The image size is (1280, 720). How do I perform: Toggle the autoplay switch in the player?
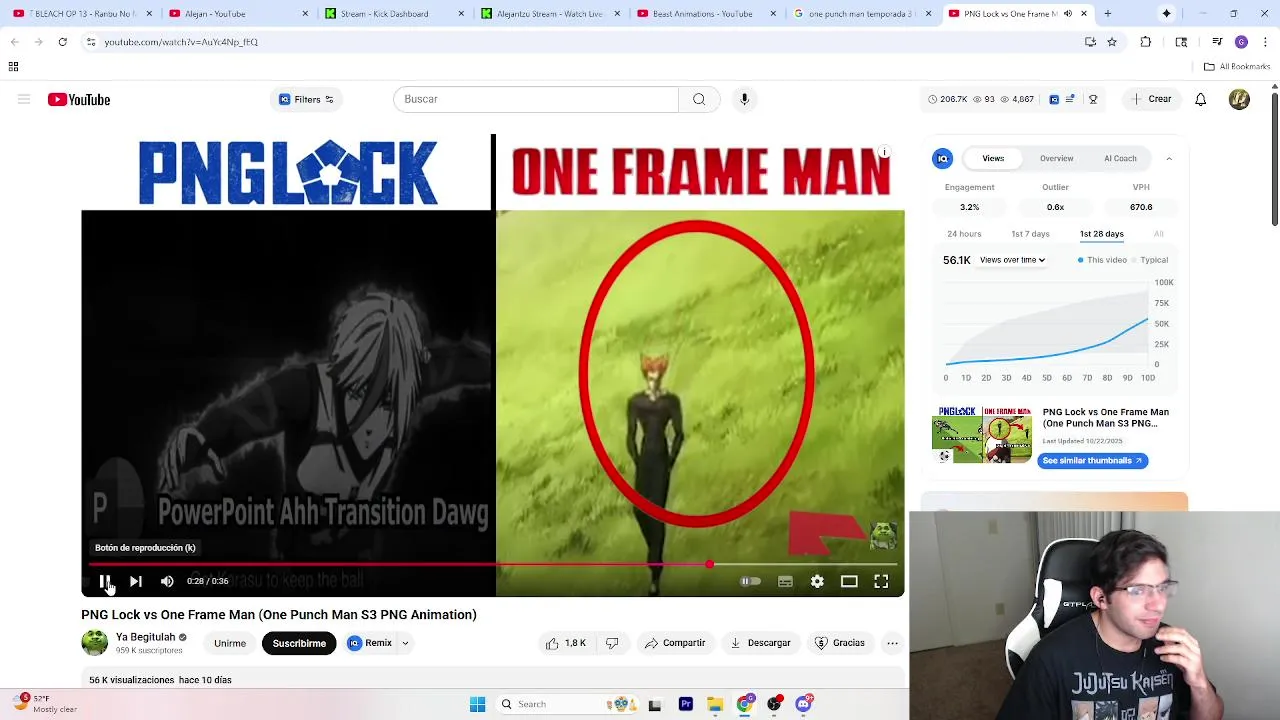pyautogui.click(x=750, y=581)
